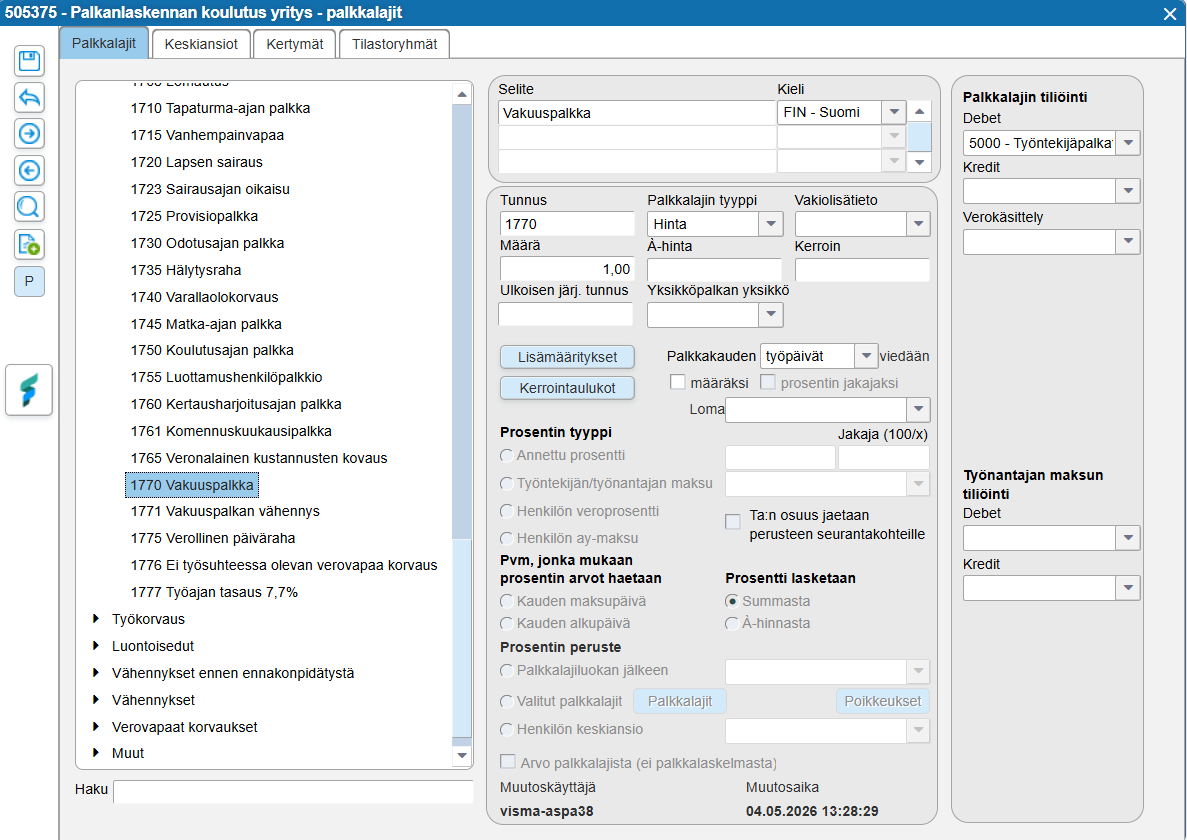This screenshot has height=840, width=1187.
Task: Click the Lisämääritykset button
Action: (x=567, y=356)
